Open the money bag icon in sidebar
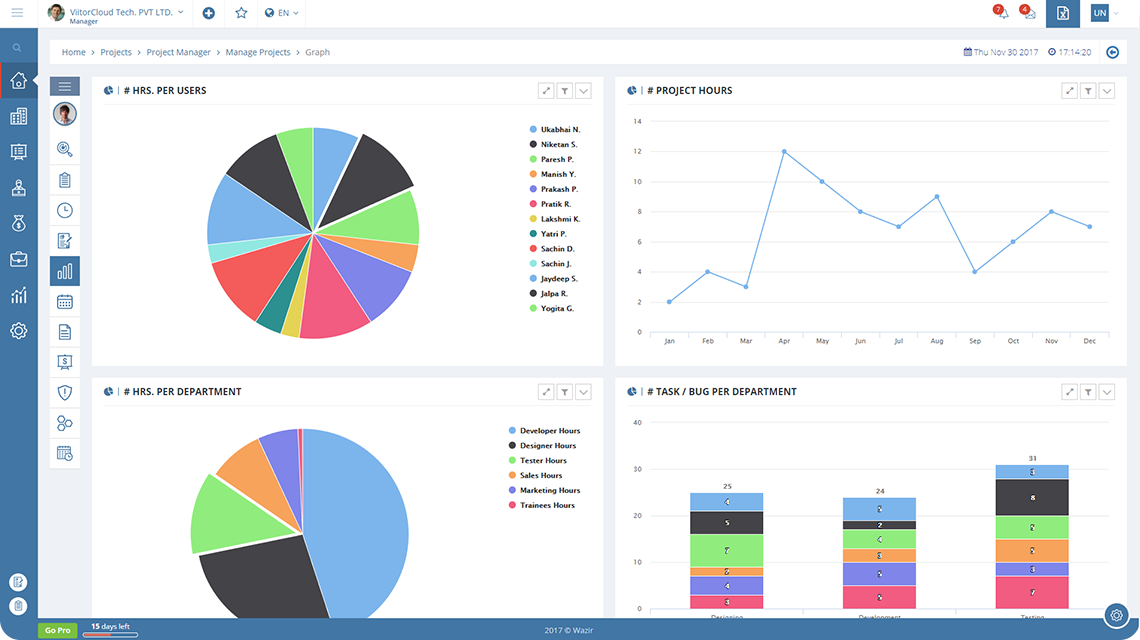This screenshot has height=640, width=1140. [19, 223]
